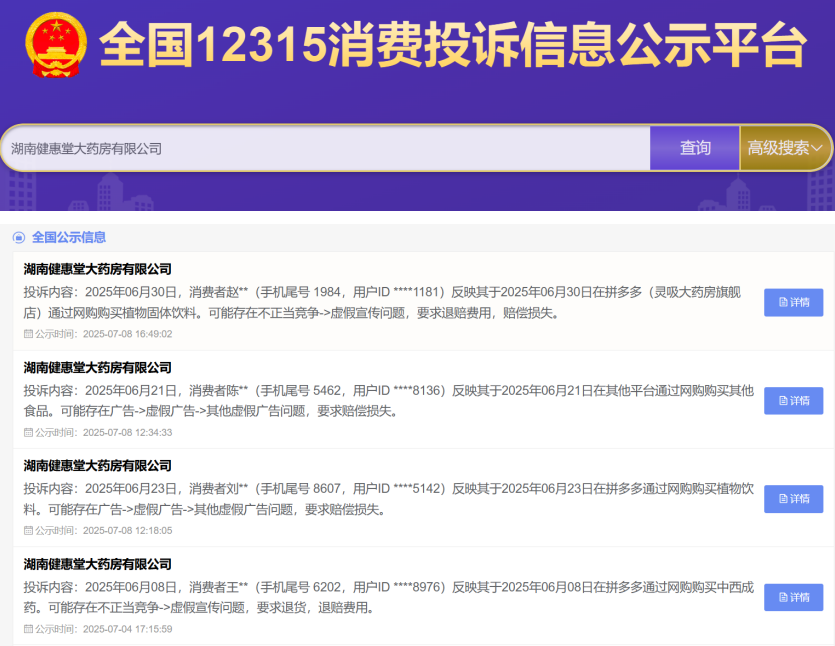Click complaint text mentioning 灵吸大药房旗舰店
835x646 pixels.
(x=388, y=302)
